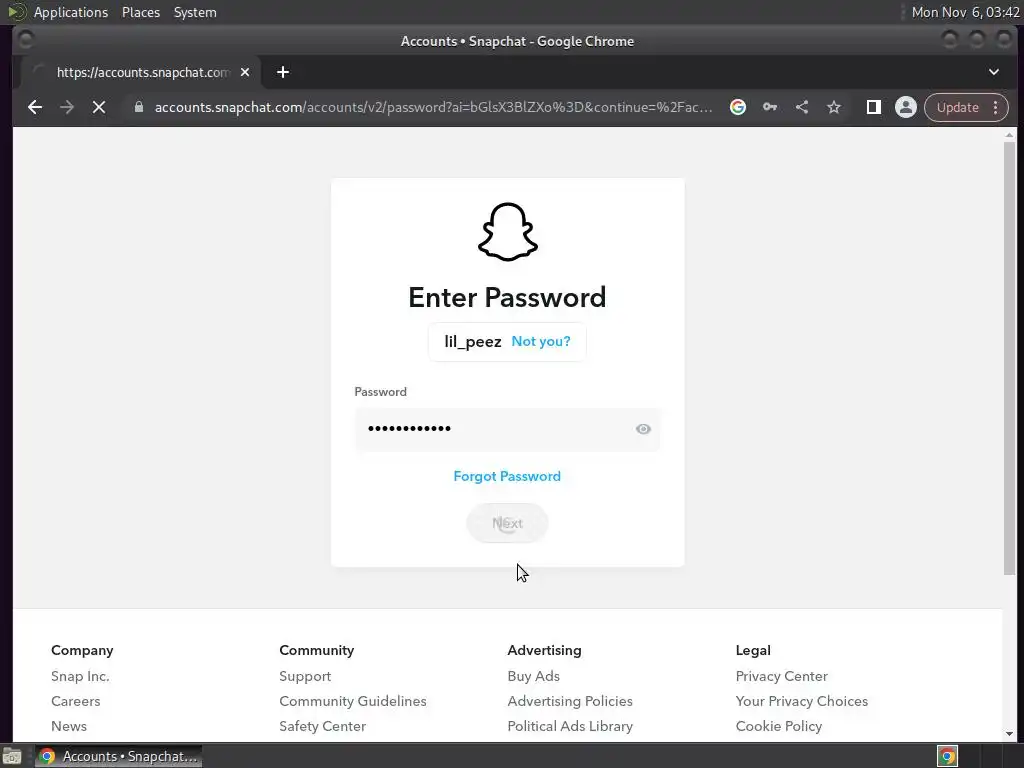Click the Advertising footer heading
The height and width of the screenshot is (768, 1024).
tap(544, 650)
